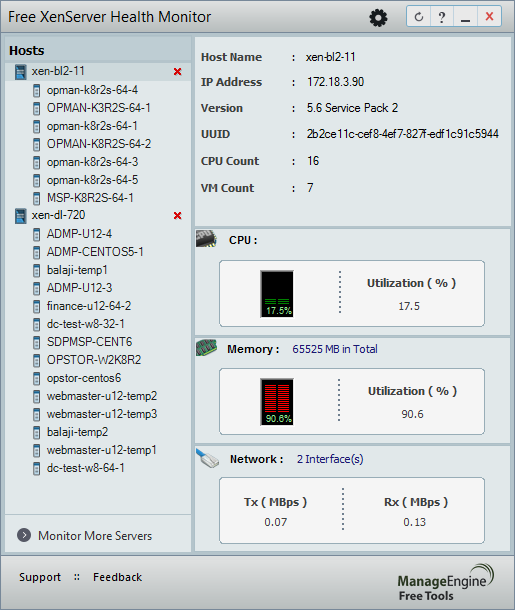This screenshot has width=515, height=610.
Task: Click VM icon beside dc-test-w8-64-1
Action: 36,469
